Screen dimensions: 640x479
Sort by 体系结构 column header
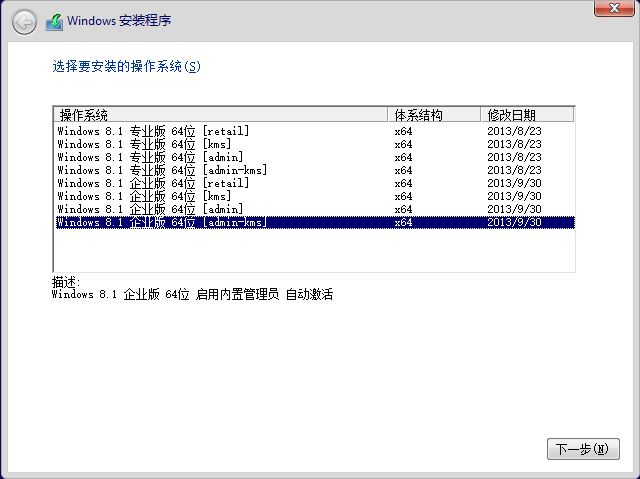(434, 115)
